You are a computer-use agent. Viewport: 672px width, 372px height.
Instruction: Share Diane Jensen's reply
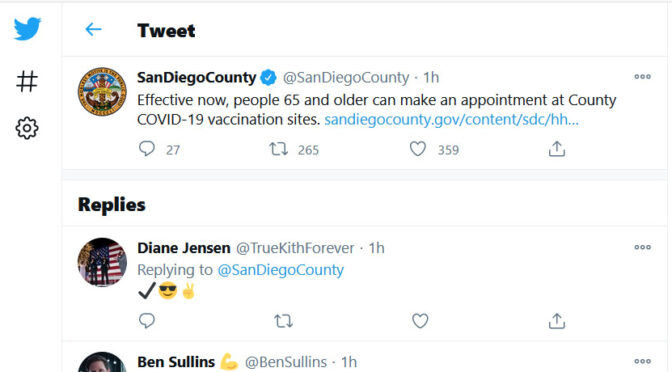(557, 321)
